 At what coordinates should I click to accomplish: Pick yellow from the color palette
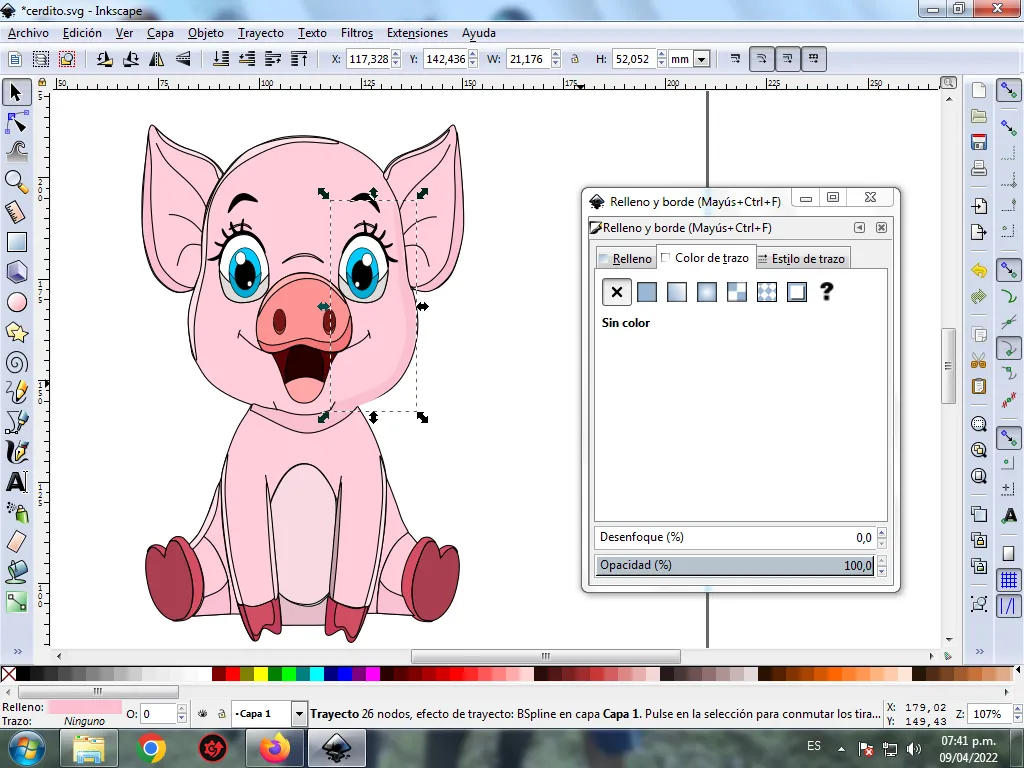click(261, 673)
